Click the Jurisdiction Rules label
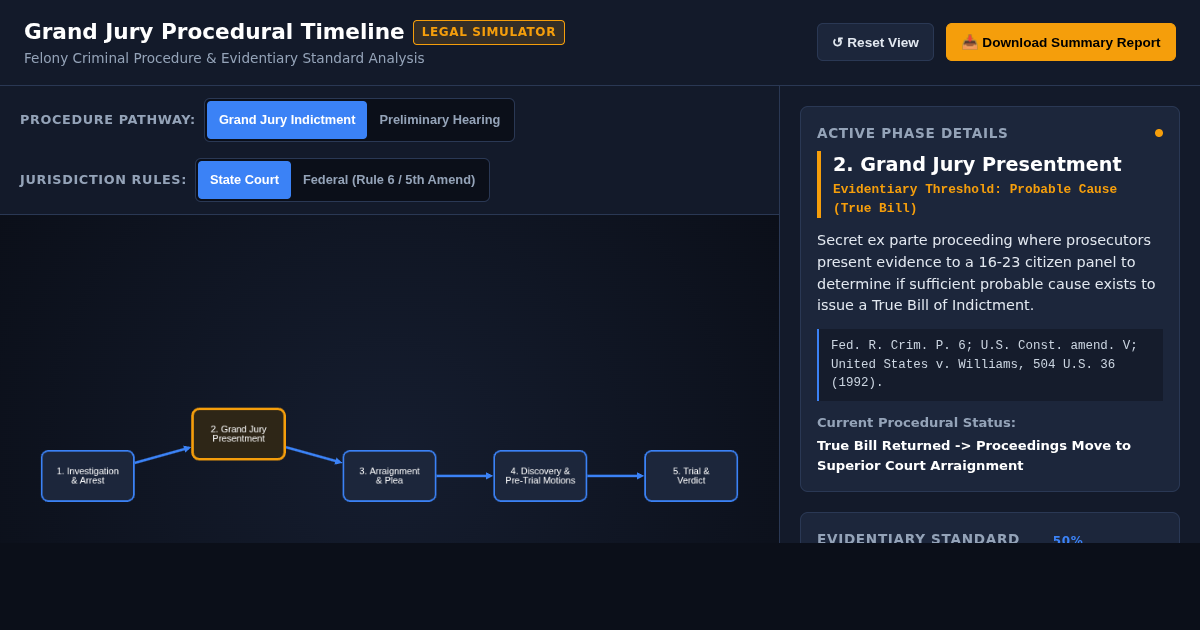This screenshot has height=630, width=1200. [x=103, y=180]
